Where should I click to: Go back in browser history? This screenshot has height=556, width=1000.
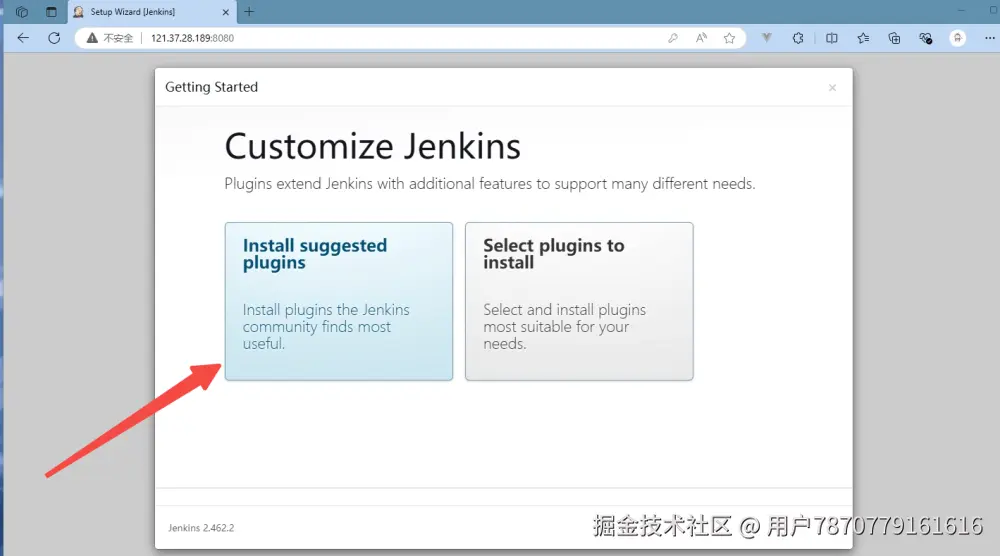[x=23, y=38]
